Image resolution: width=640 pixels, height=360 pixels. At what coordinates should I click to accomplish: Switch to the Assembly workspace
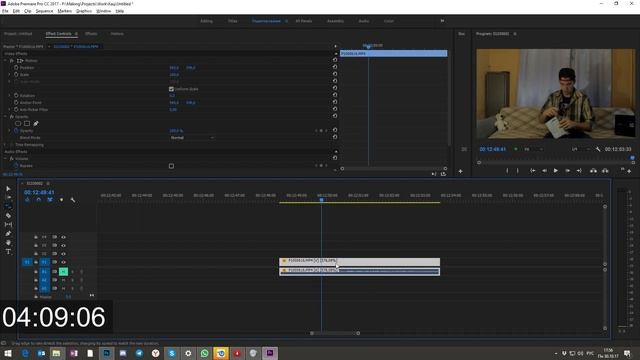point(335,21)
